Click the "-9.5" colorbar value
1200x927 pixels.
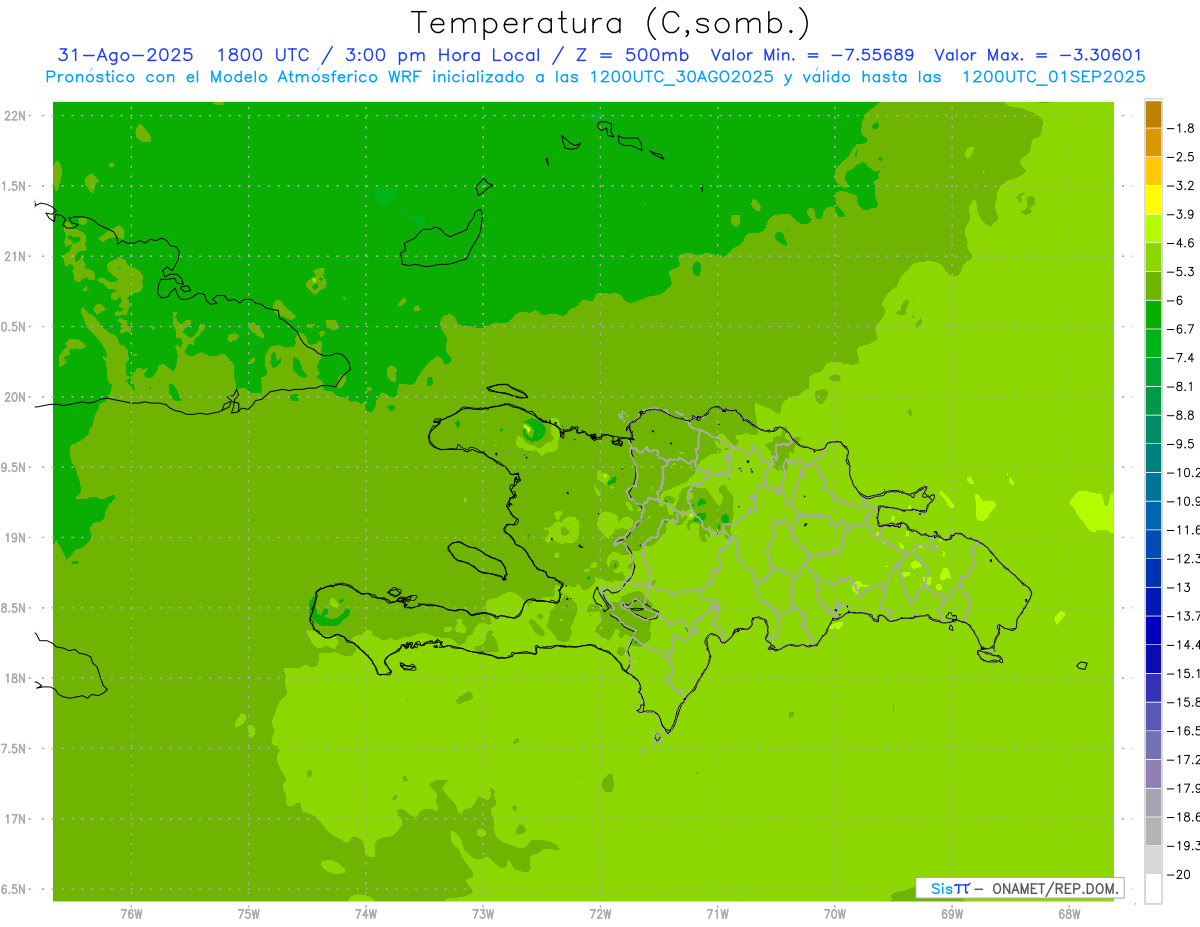[1182, 444]
